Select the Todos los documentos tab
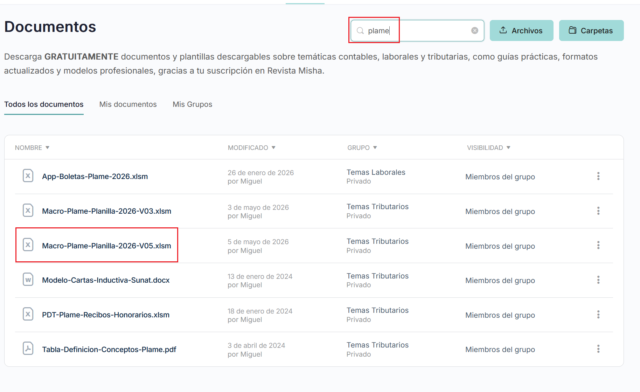 coord(44,104)
